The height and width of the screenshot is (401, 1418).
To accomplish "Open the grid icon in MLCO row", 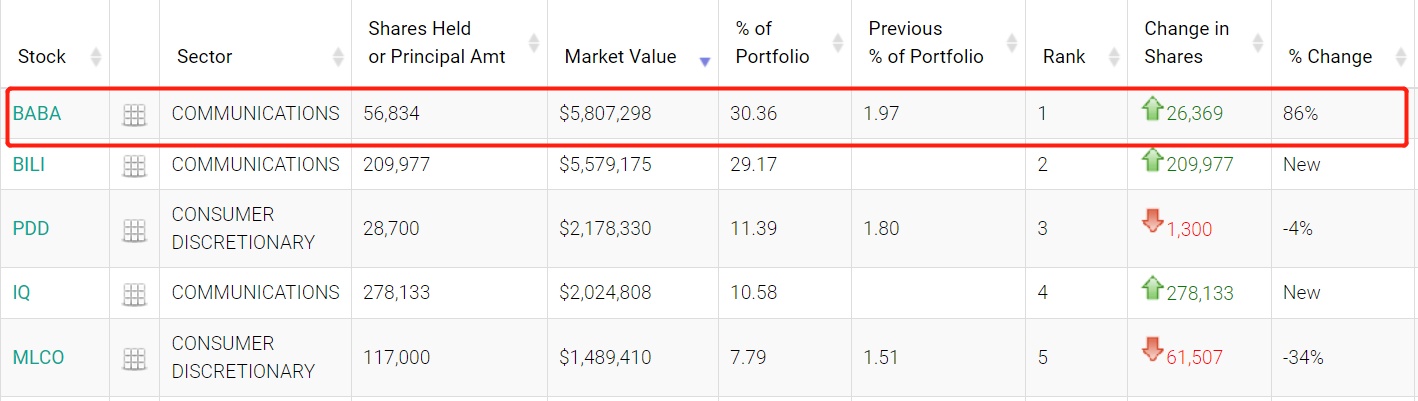I will 134,358.
